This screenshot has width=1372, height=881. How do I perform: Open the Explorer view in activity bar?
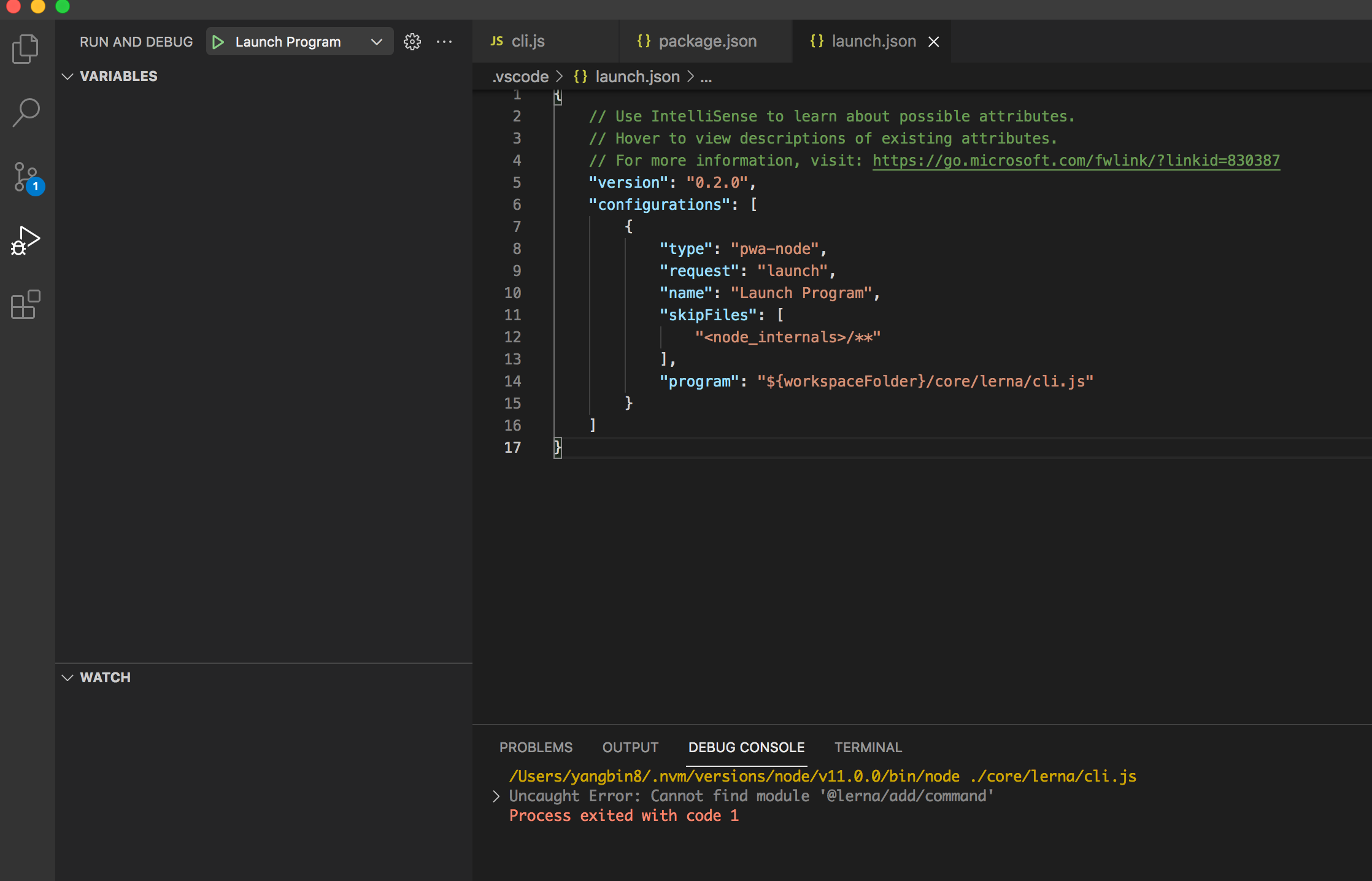(x=25, y=49)
